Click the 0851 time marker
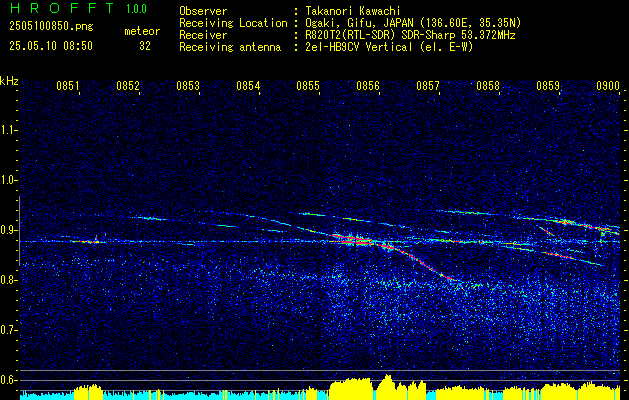Viewport: 629px width, 400px height. click(68, 86)
